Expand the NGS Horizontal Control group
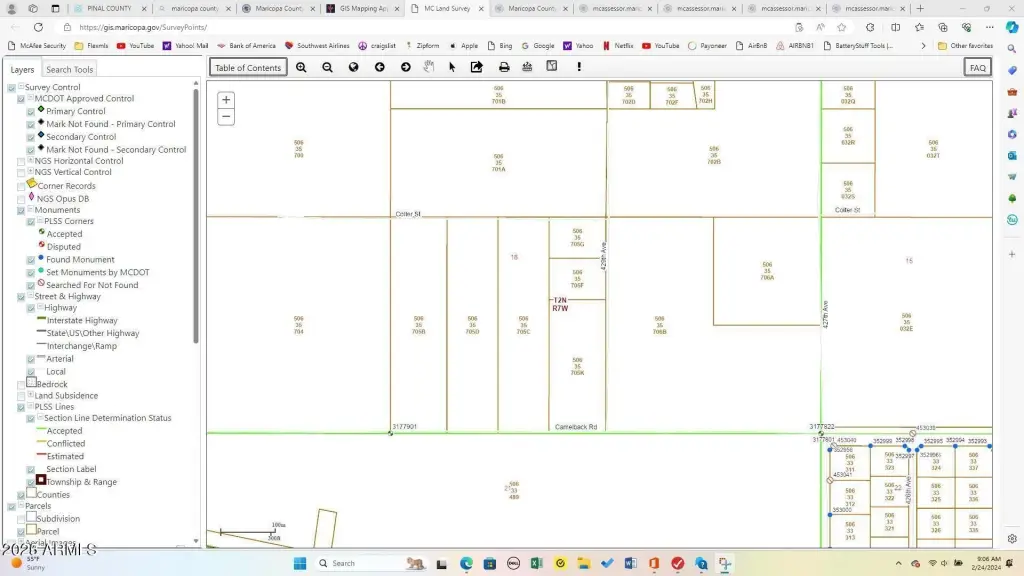The height and width of the screenshot is (576, 1024). click(x=31, y=160)
